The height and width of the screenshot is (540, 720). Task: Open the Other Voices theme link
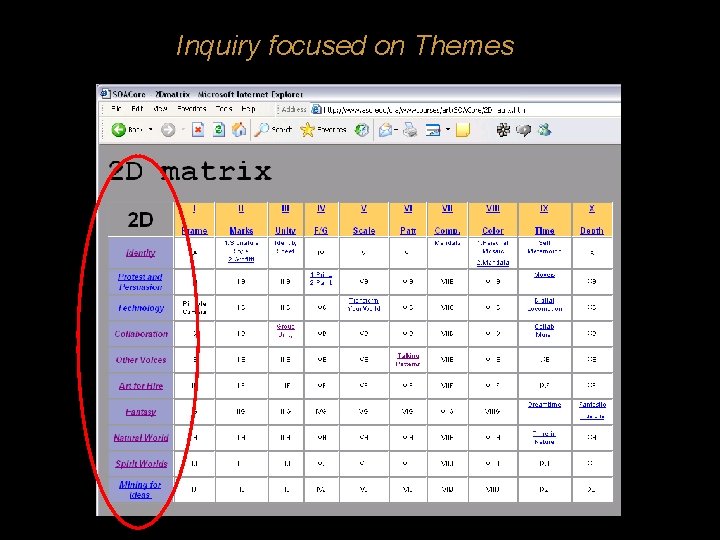coord(141,360)
